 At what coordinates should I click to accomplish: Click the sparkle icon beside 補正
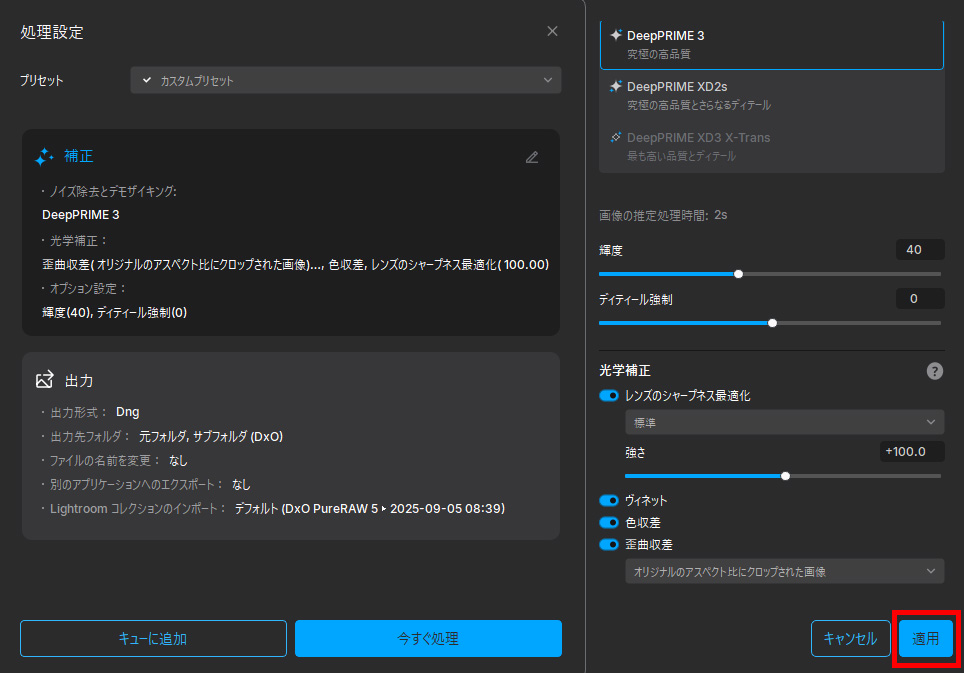pos(44,157)
